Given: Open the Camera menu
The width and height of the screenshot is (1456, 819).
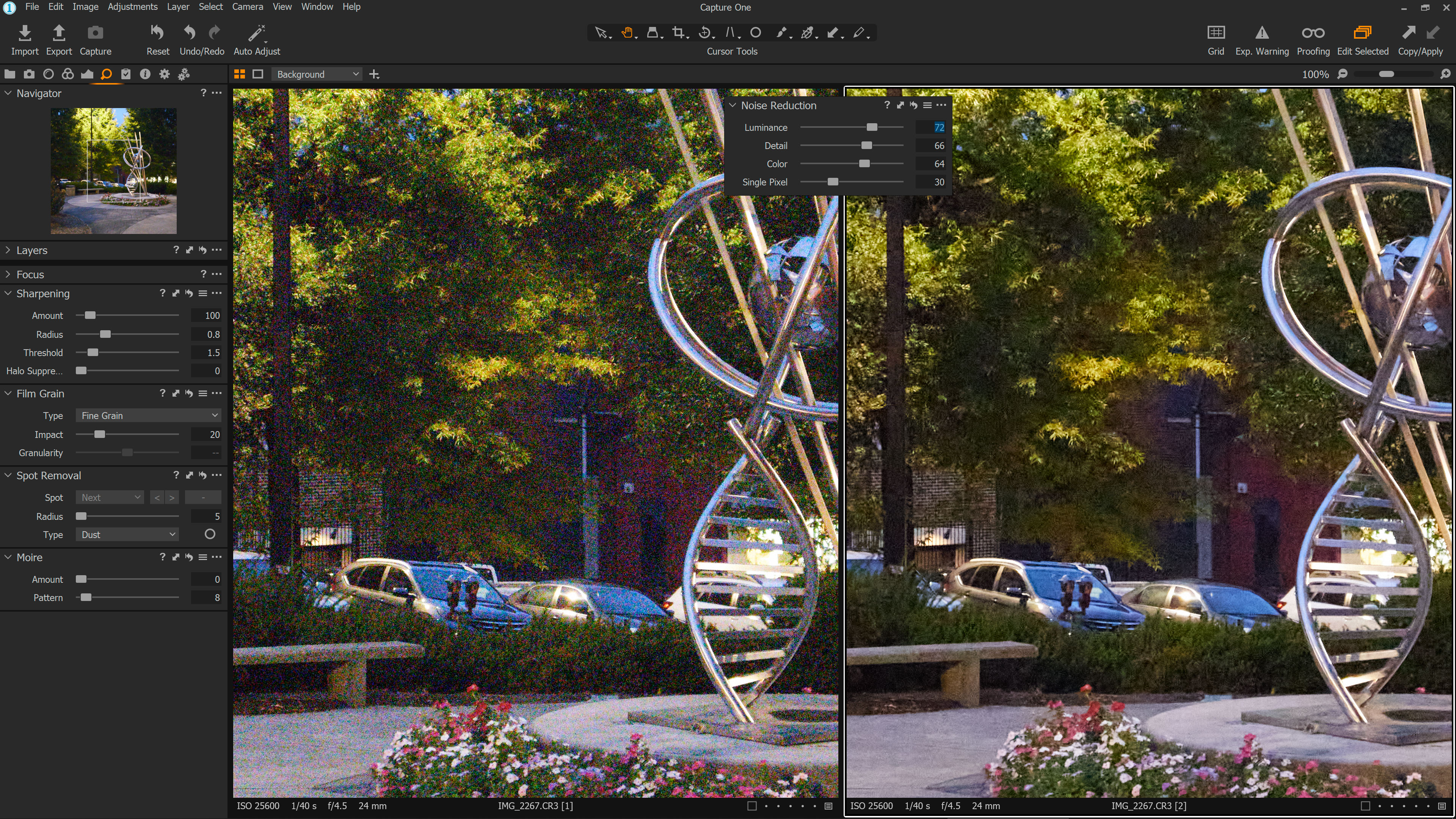Looking at the screenshot, I should [247, 7].
